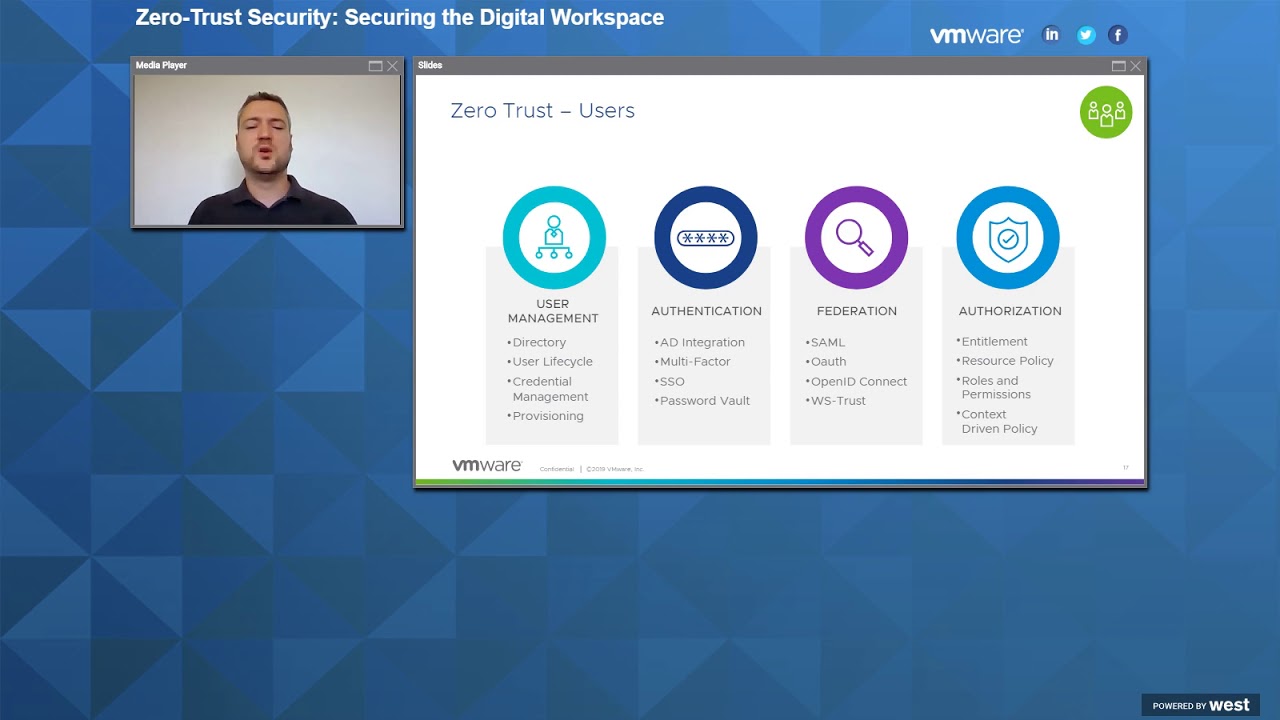This screenshot has width=1280, height=720.
Task: Click the Multi-Factor bullet under Authentication
Action: point(695,362)
